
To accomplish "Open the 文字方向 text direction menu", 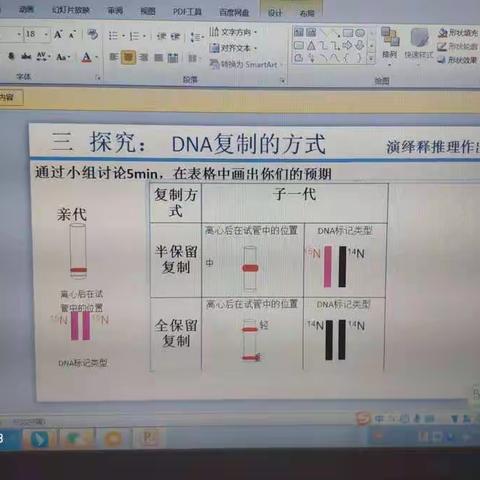I will pyautogui.click(x=233, y=32).
